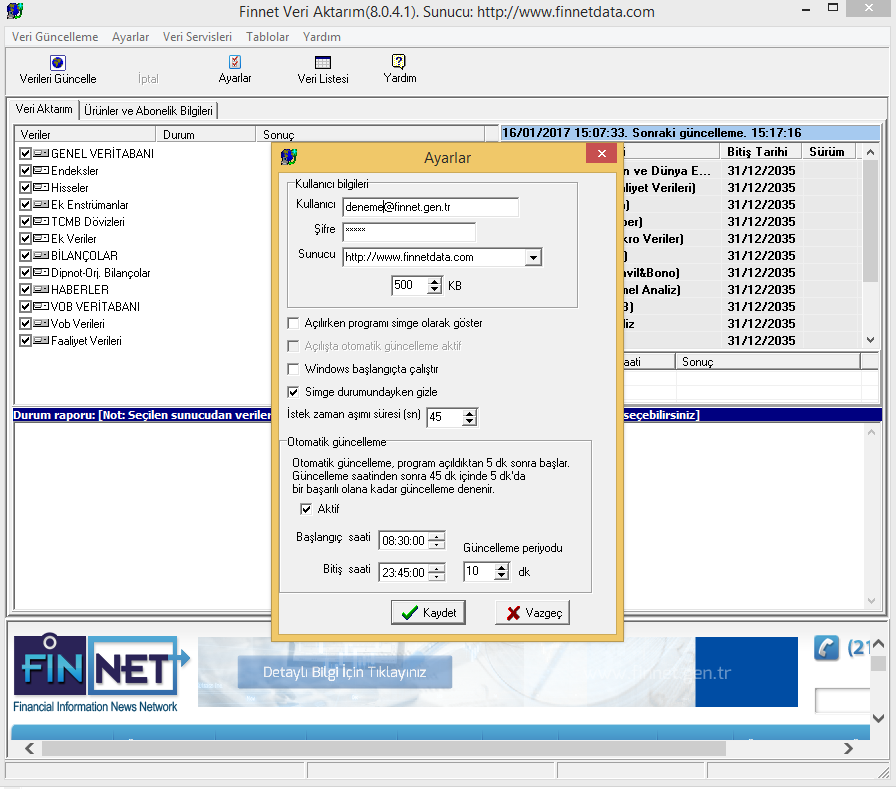
Task: Select the Dipnot-Orj. Bilançolar row
Action: pyautogui.click(x=100, y=273)
